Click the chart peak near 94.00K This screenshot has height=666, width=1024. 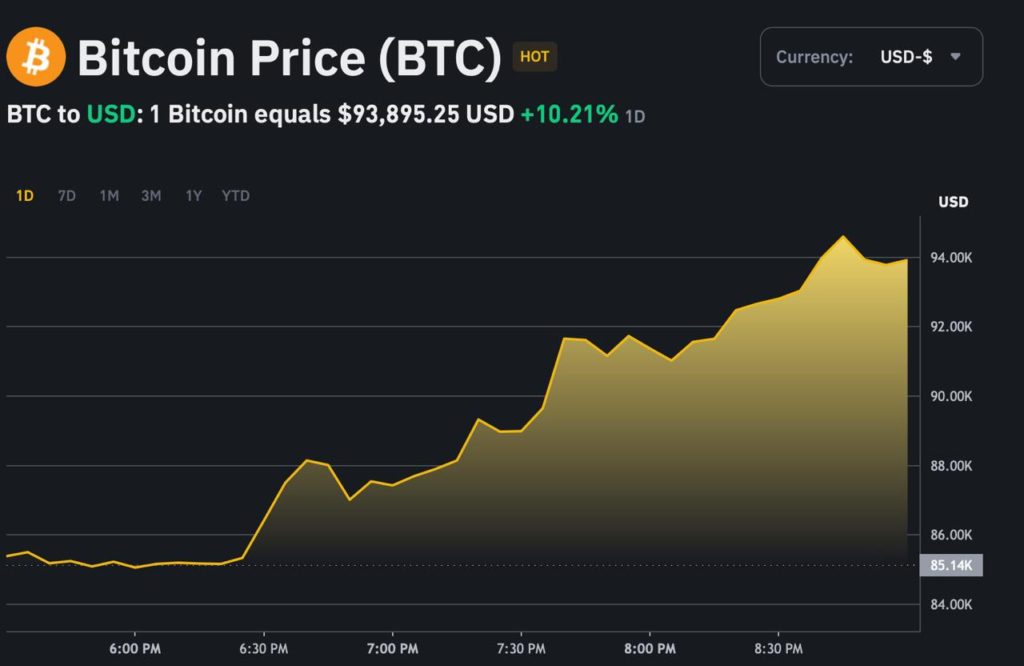click(x=843, y=237)
